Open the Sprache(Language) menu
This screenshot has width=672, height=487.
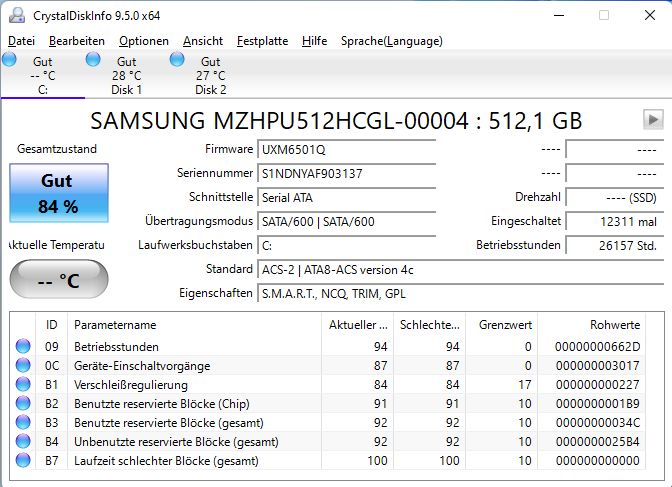click(392, 41)
